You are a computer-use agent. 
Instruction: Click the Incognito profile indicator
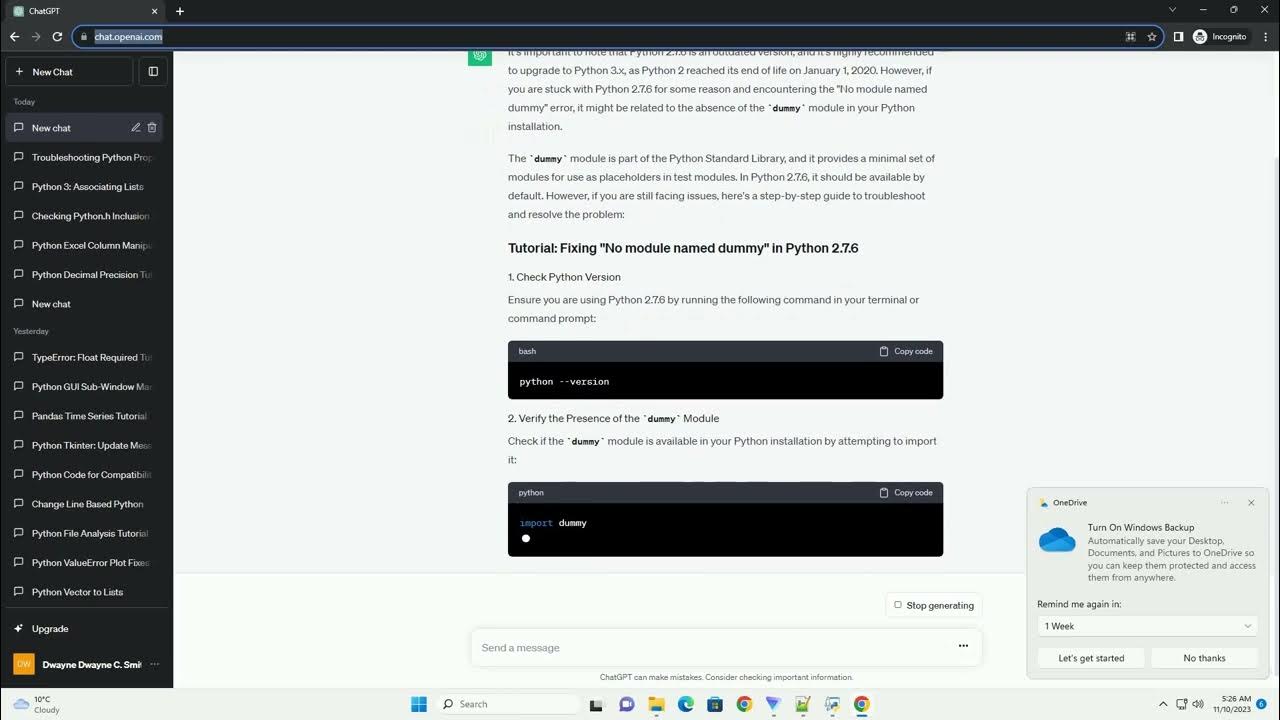(1220, 36)
